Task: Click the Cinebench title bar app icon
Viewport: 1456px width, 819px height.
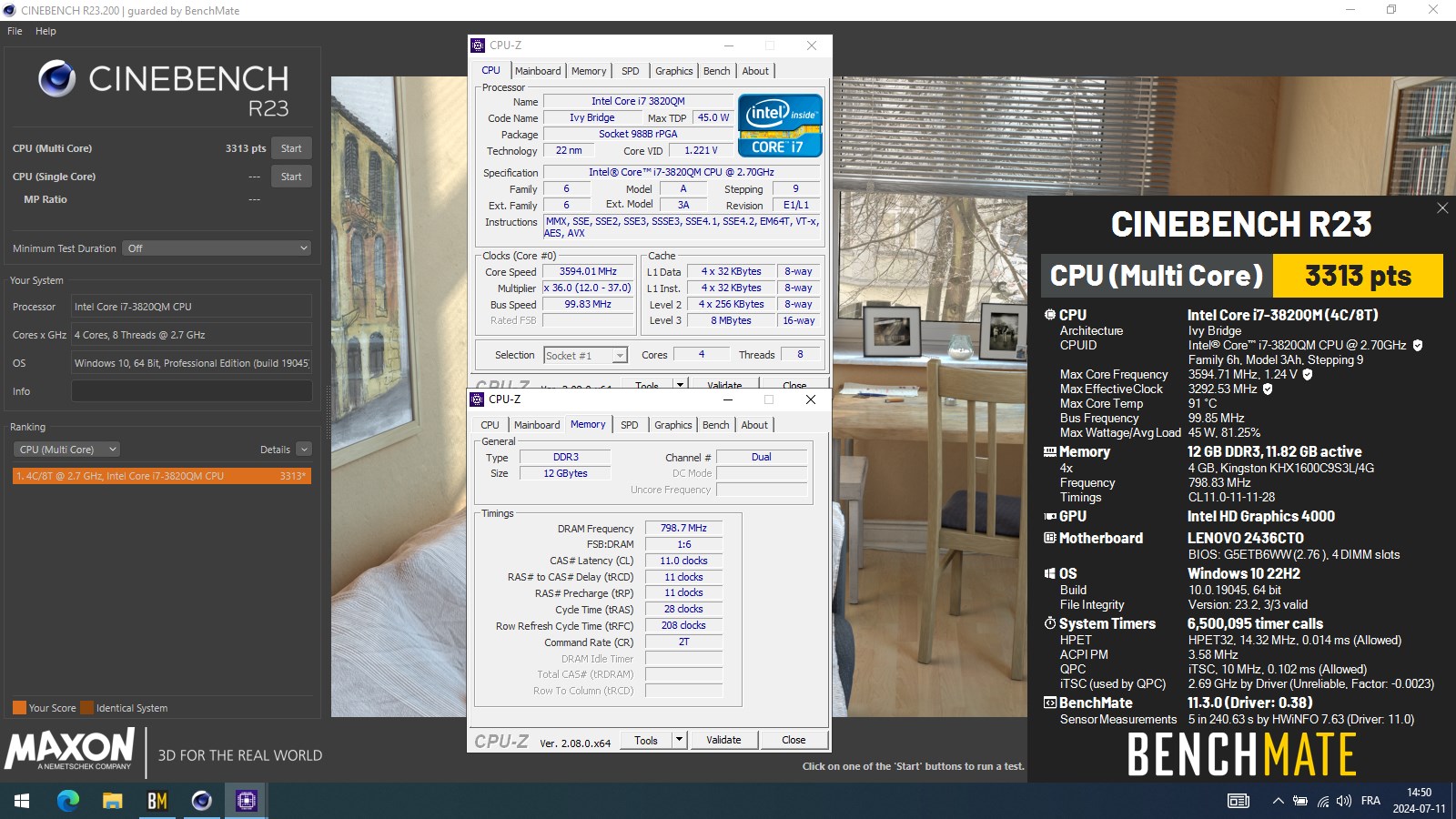Action: 9,11
